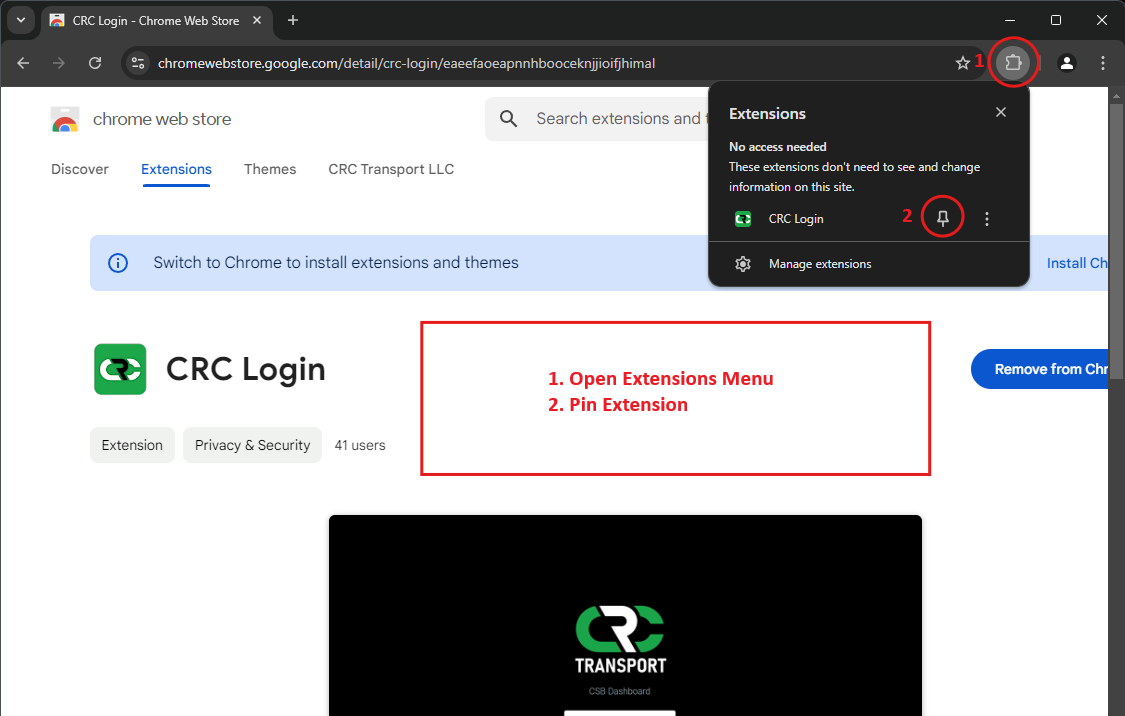
Task: Go back to previous page
Action: tap(23, 63)
